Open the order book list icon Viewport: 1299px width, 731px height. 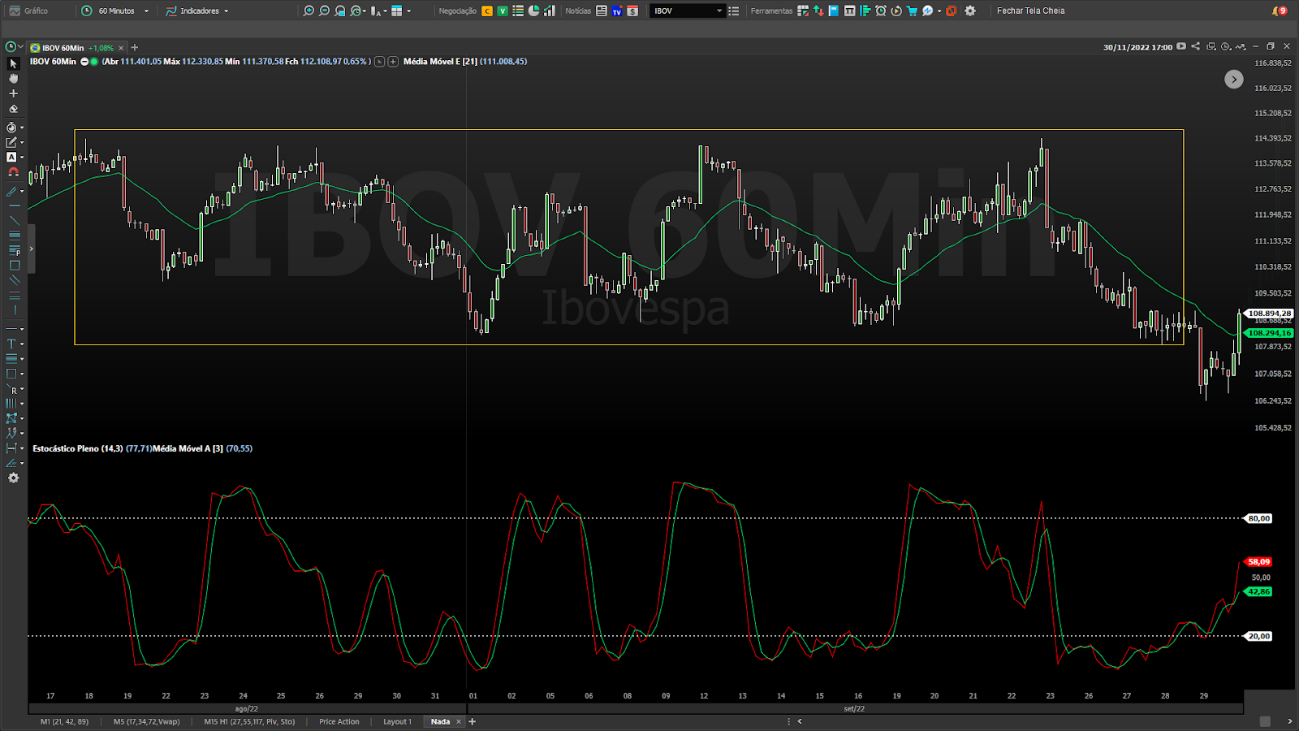[518, 11]
